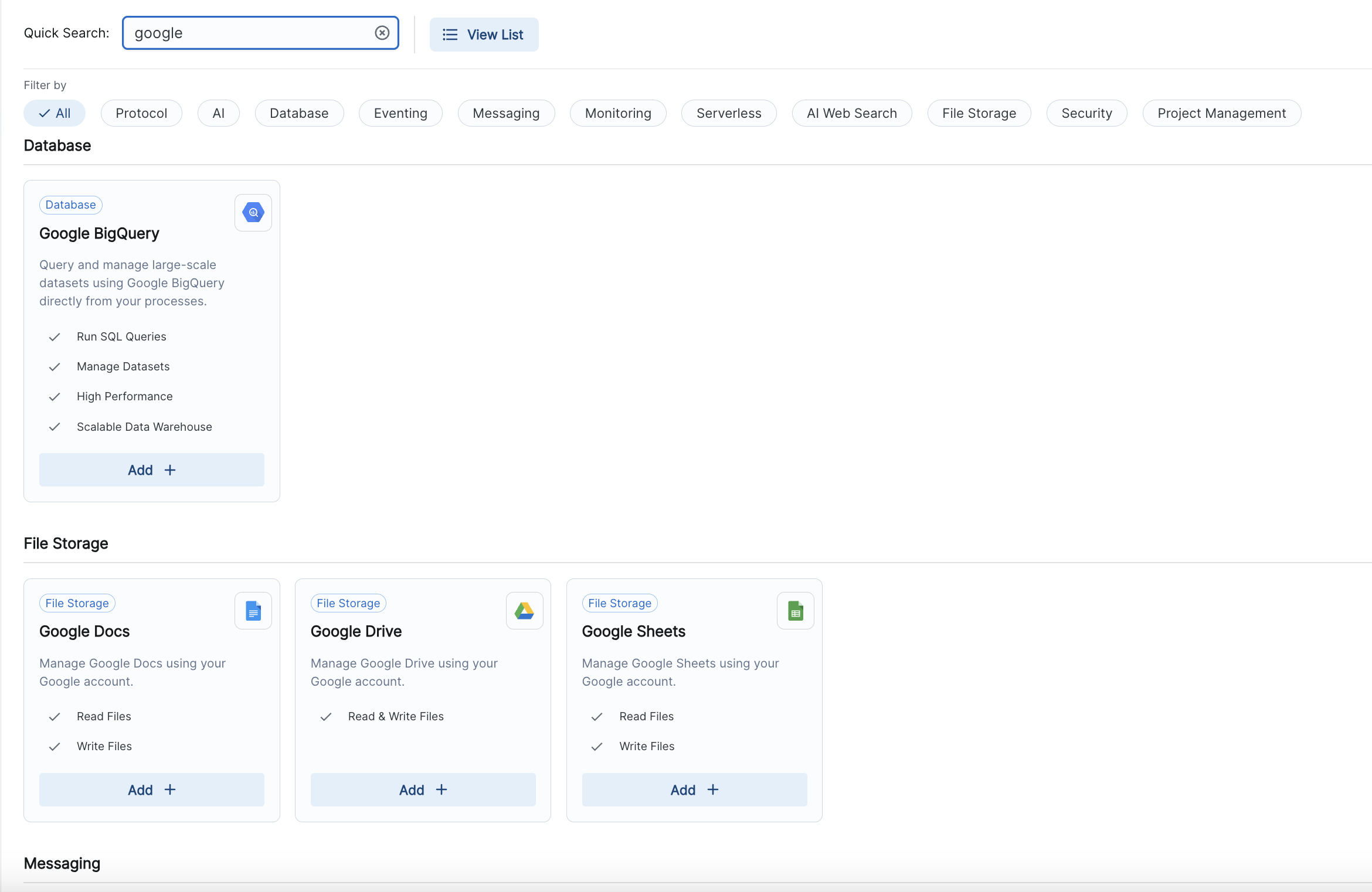1372x892 pixels.
Task: Filter by Serverless category
Action: coord(729,113)
